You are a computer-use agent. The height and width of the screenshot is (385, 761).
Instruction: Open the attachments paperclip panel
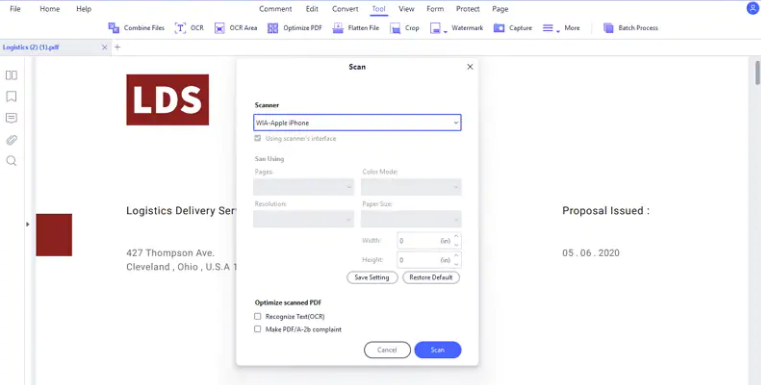click(11, 140)
